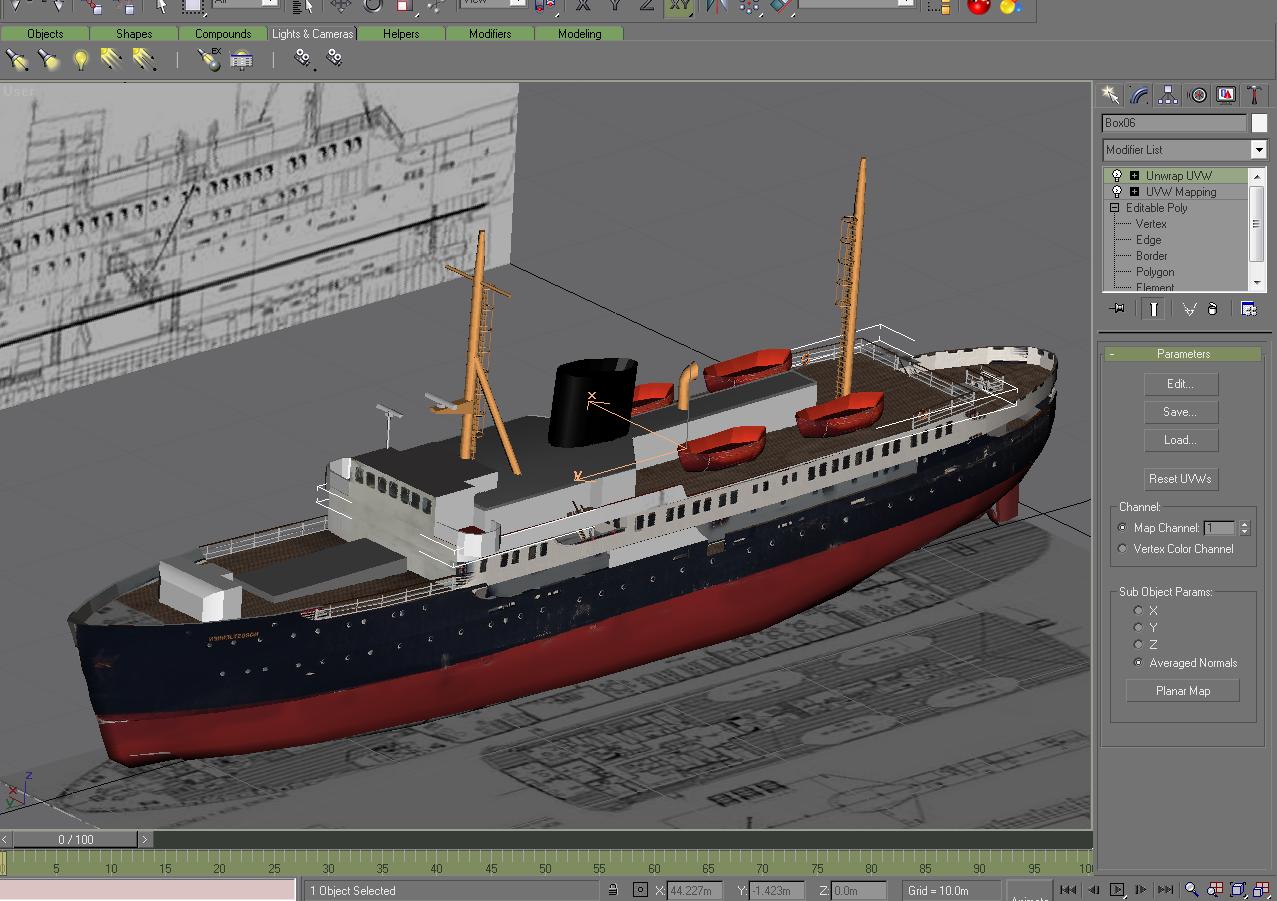Select the Target Spotlight tool icon
The height and width of the screenshot is (901, 1277).
[x=17, y=60]
